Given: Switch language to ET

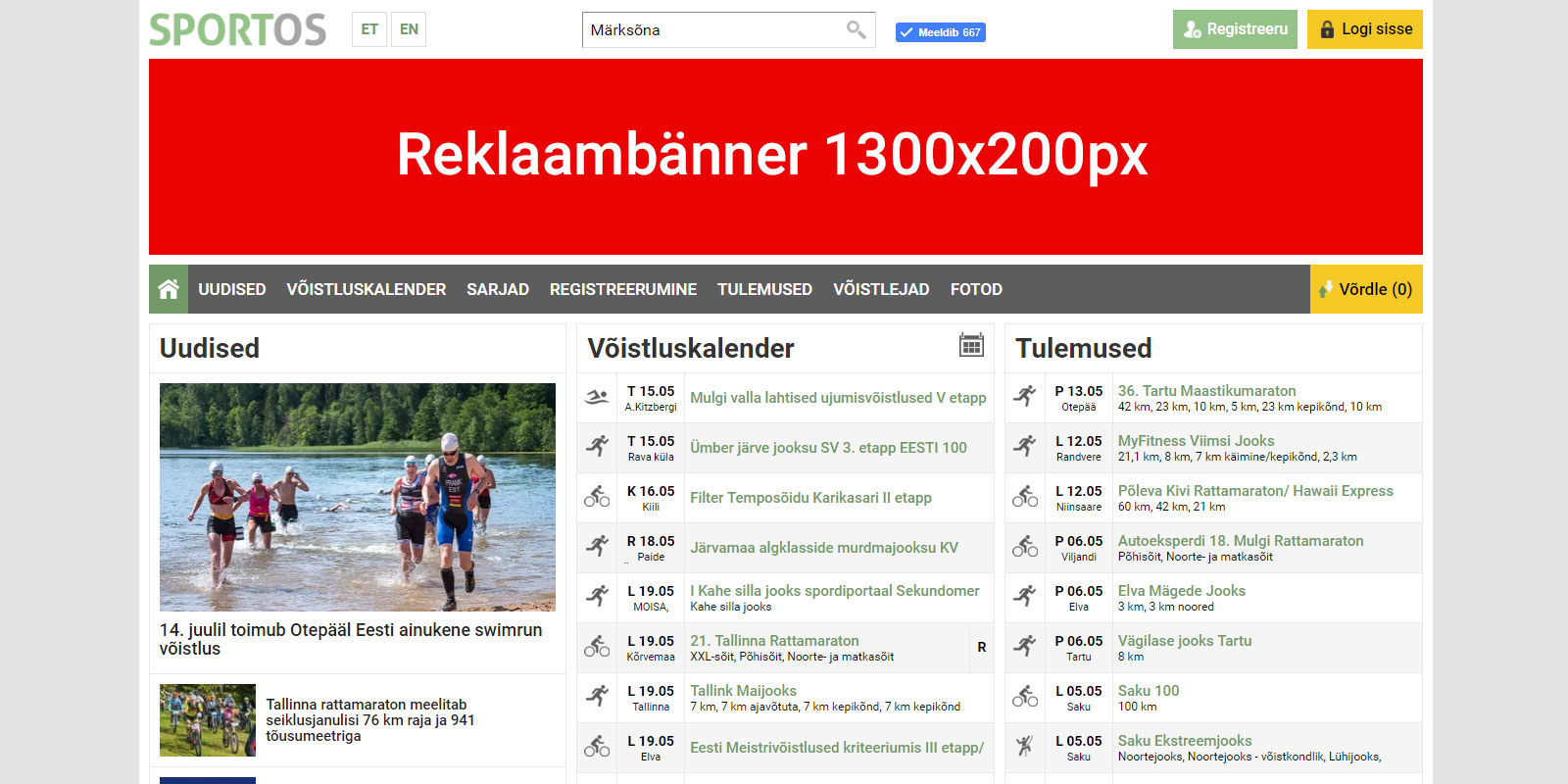Looking at the screenshot, I should click(x=369, y=29).
